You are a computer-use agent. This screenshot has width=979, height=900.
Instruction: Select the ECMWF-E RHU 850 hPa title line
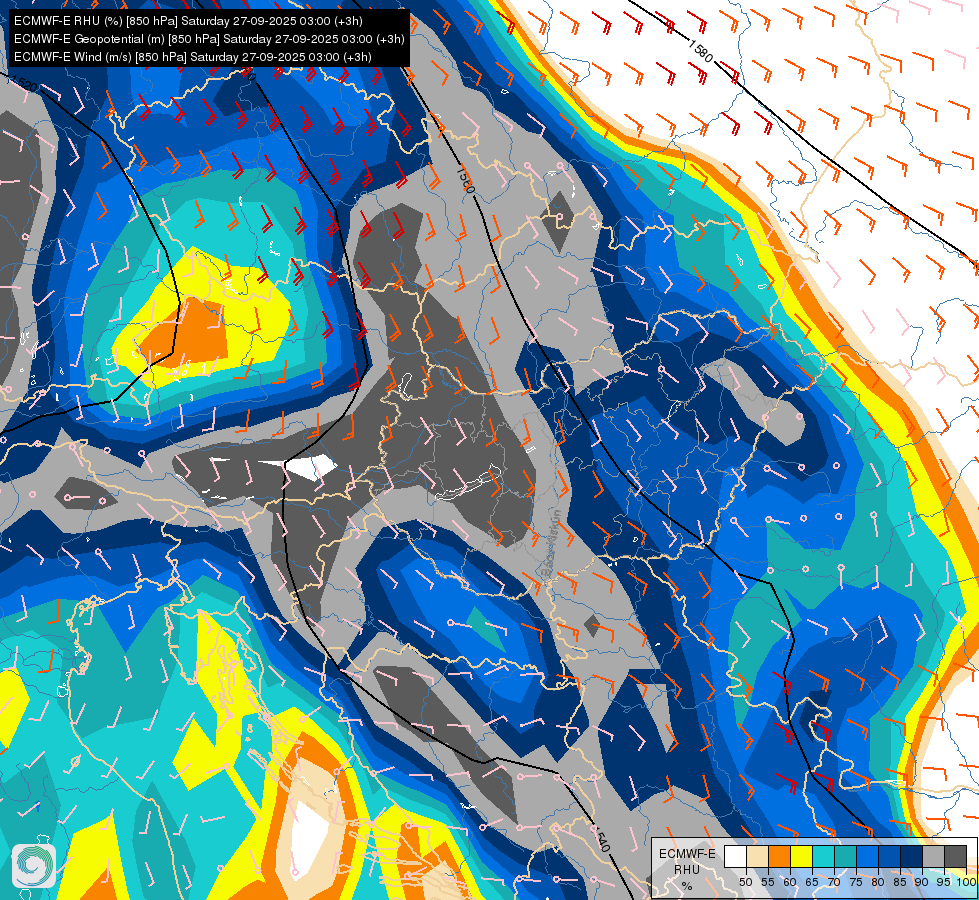tap(188, 21)
